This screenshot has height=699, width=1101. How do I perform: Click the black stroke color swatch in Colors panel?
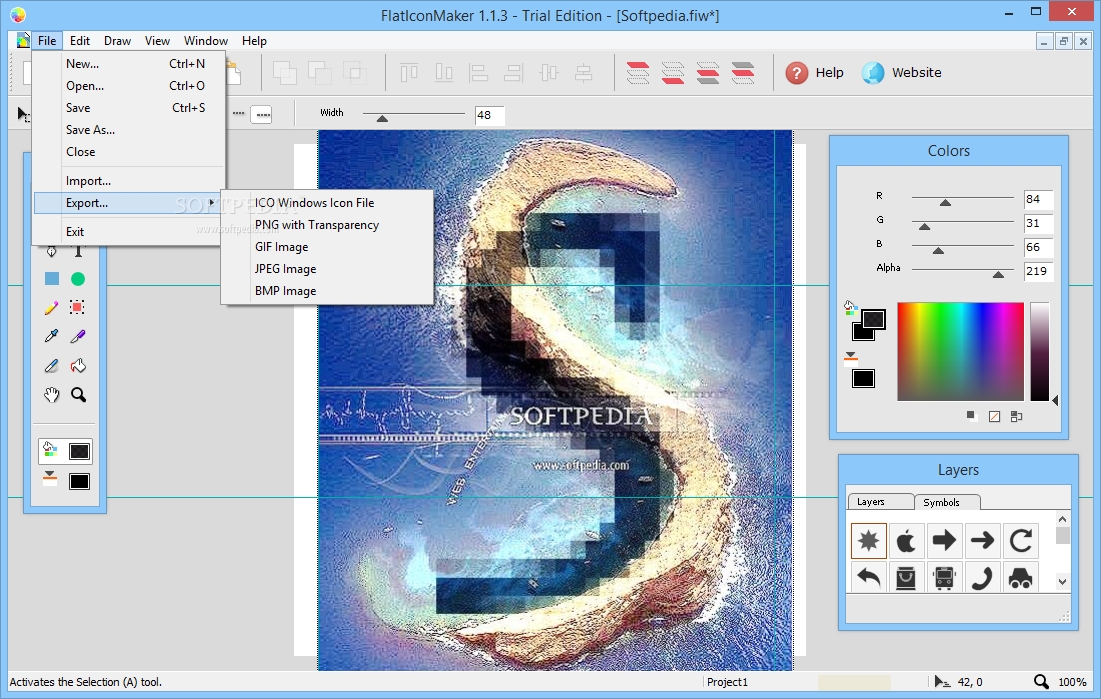pyautogui.click(x=863, y=379)
